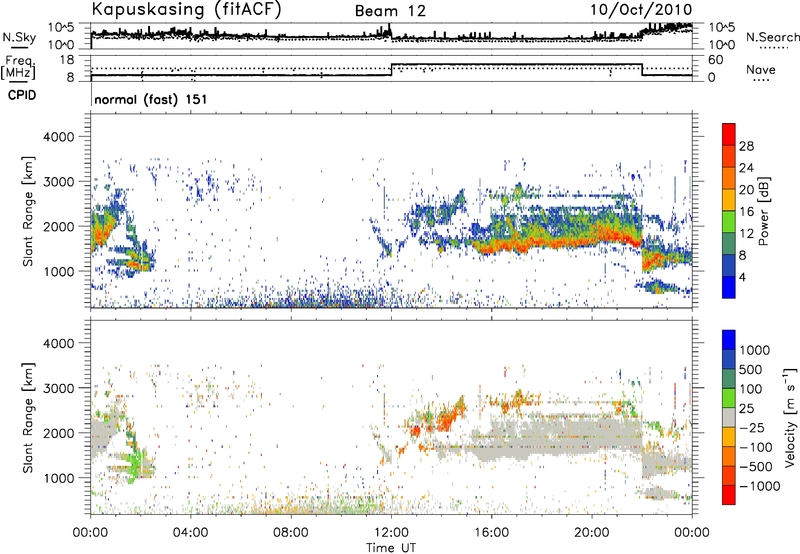The image size is (800, 554).
Task: Click the 'Beam 12' label
Action: tap(390, 11)
